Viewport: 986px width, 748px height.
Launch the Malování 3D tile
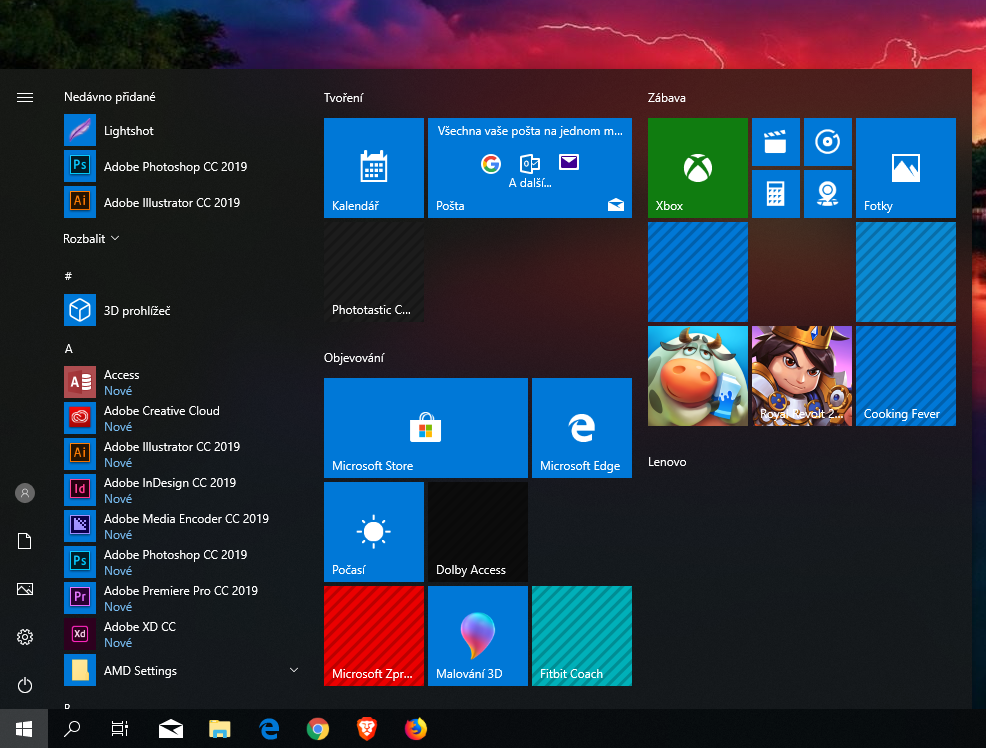[478, 635]
